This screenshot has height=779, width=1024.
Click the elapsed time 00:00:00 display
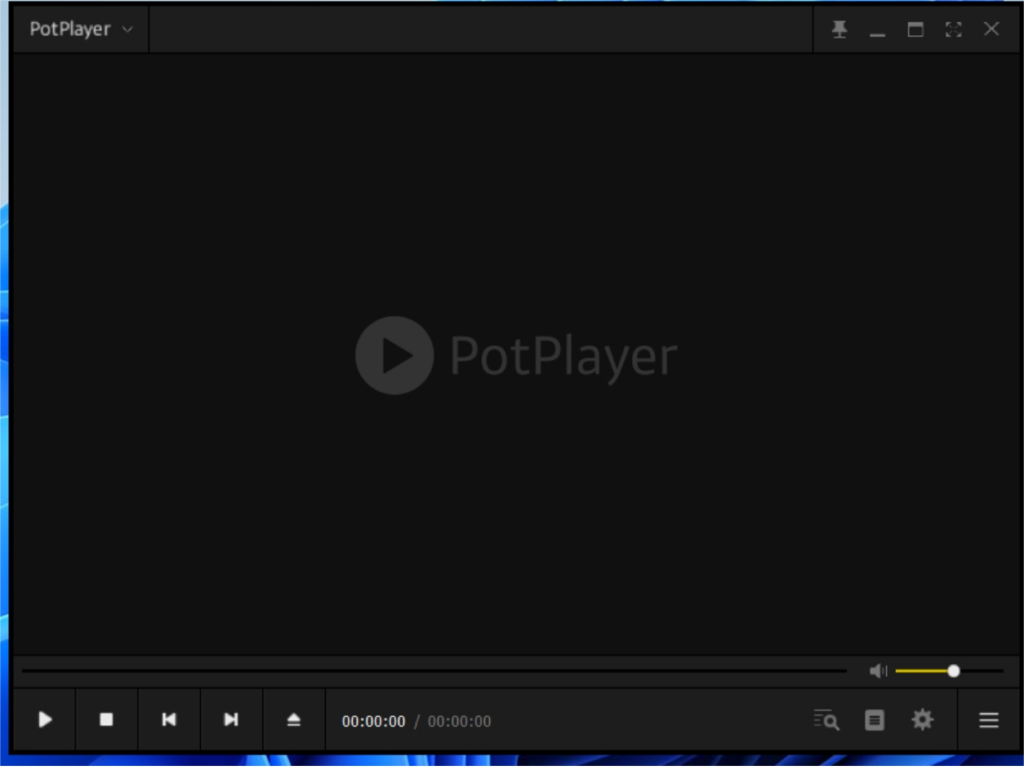373,722
